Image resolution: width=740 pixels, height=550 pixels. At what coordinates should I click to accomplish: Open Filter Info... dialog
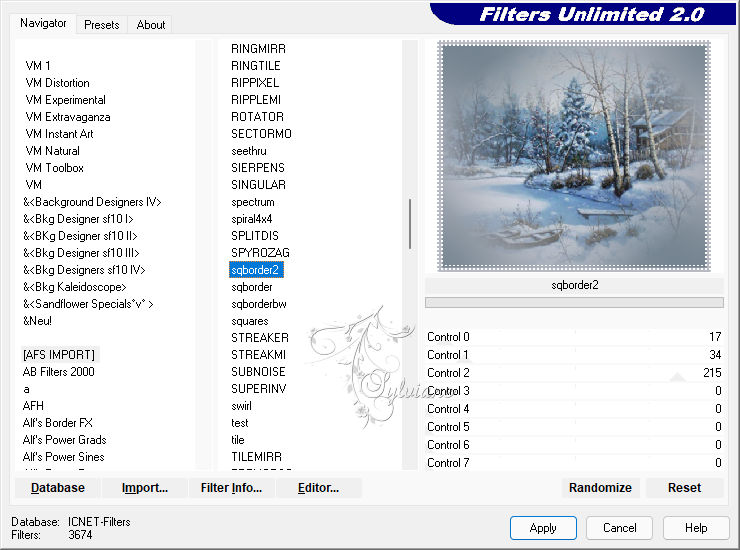point(231,488)
